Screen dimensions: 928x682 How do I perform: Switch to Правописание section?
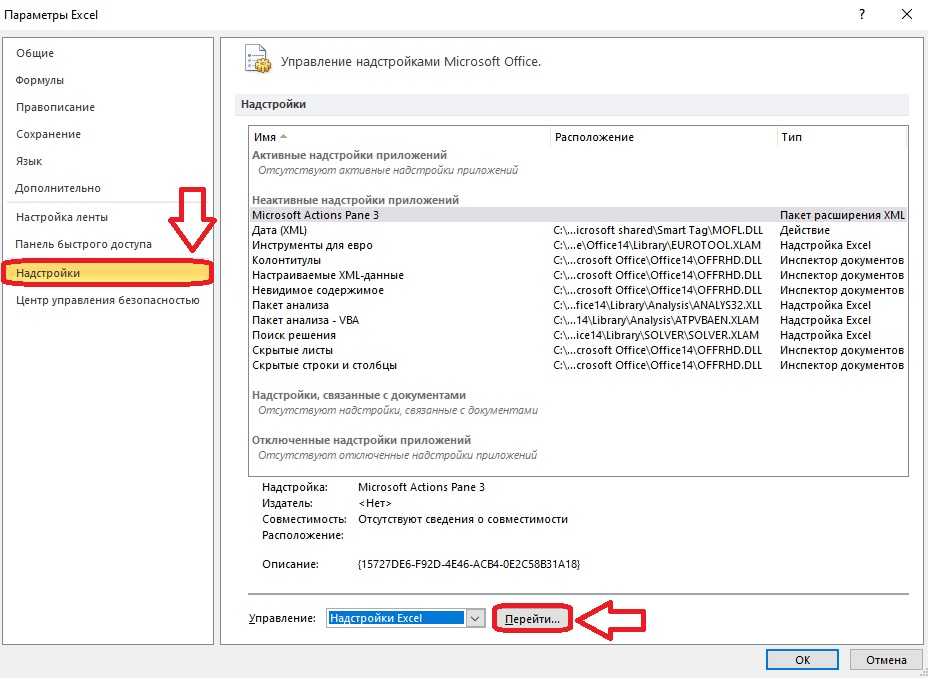pos(55,107)
